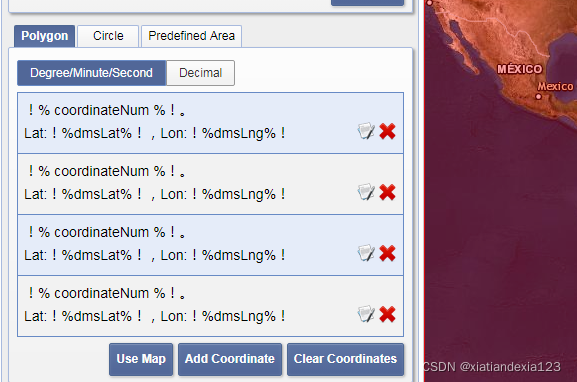Edit the second coordinate entry
577x382 pixels.
point(366,192)
